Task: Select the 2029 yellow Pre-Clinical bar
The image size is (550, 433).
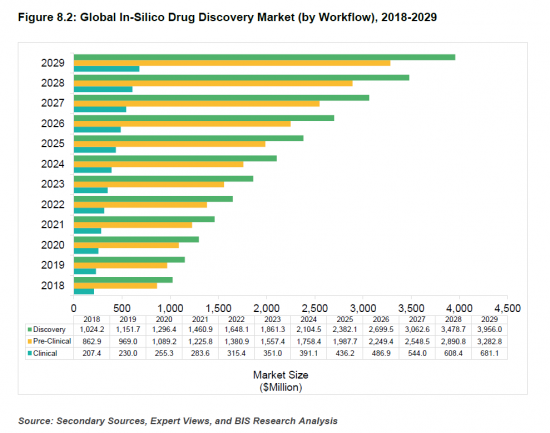Action: [x=232, y=63]
